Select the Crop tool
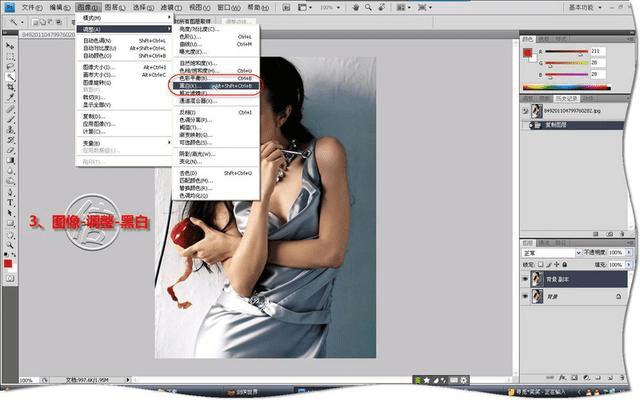640x400 pixels. (x=10, y=87)
